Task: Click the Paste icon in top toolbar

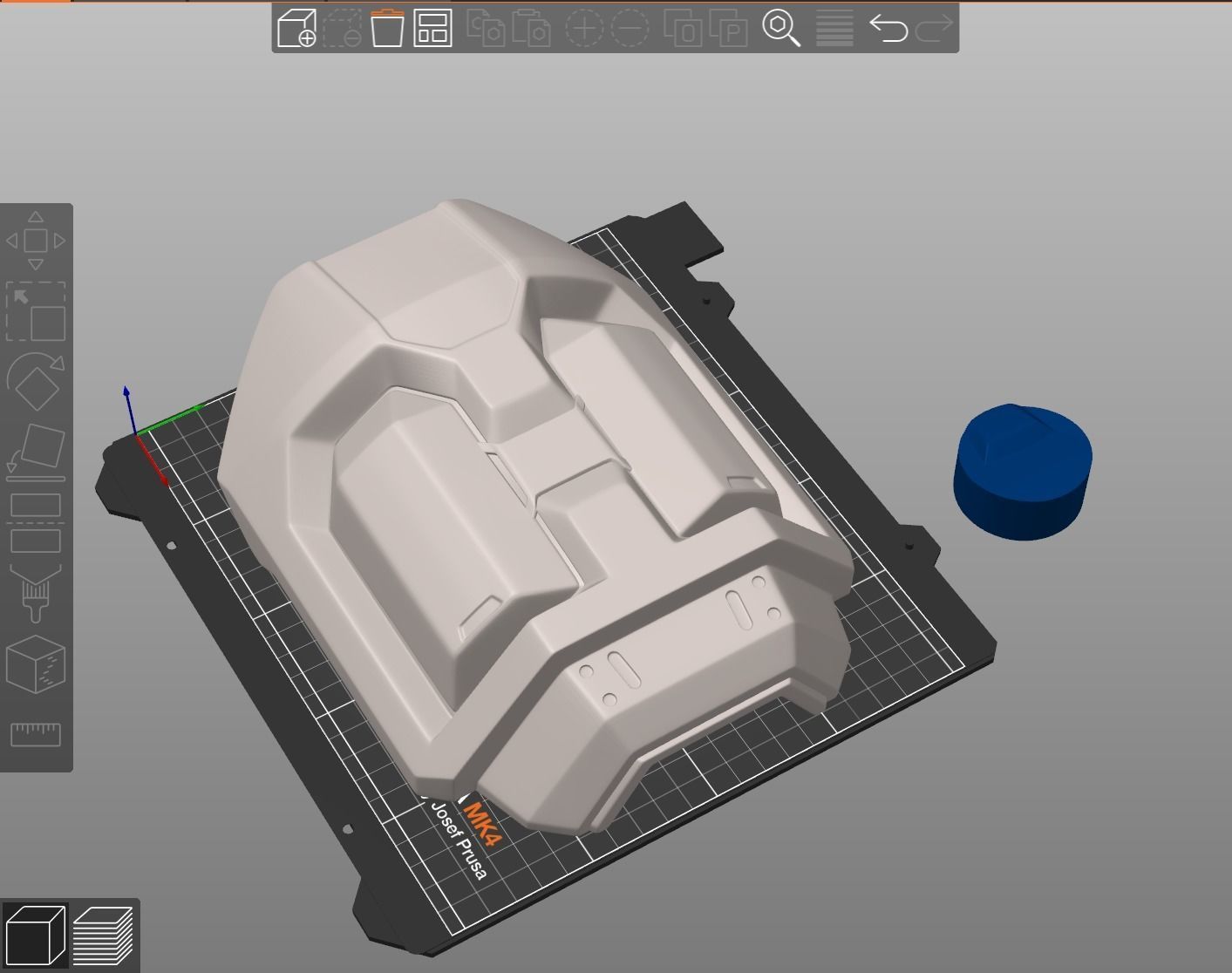Action: (531, 28)
